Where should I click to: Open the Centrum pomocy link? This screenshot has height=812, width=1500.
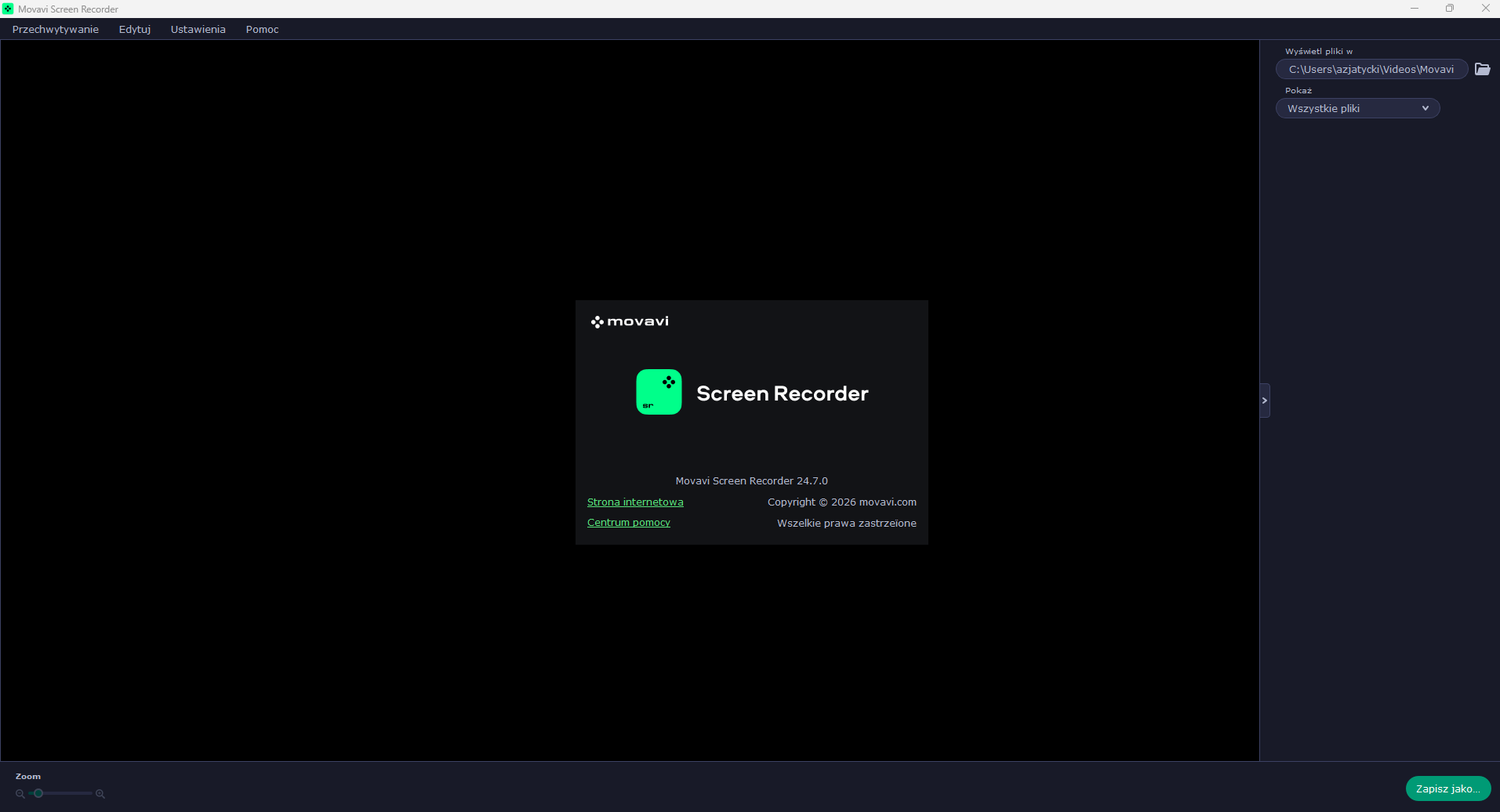click(629, 522)
